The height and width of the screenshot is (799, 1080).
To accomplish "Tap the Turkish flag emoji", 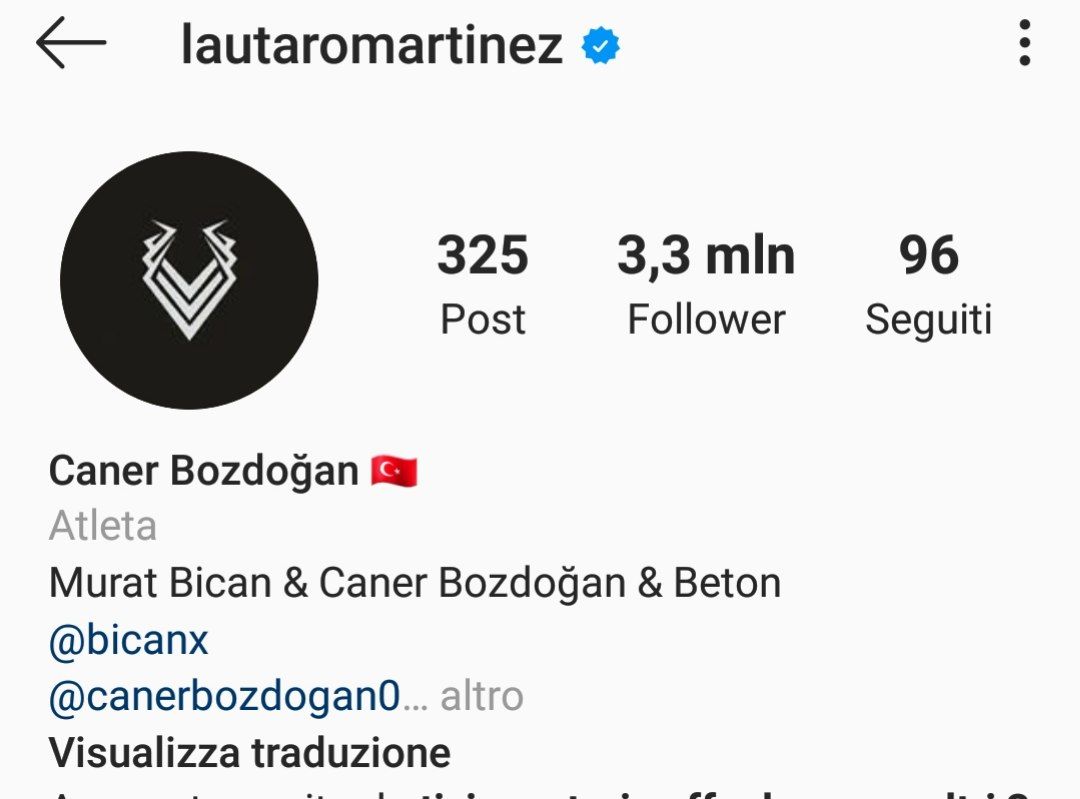I will pyautogui.click(x=394, y=471).
